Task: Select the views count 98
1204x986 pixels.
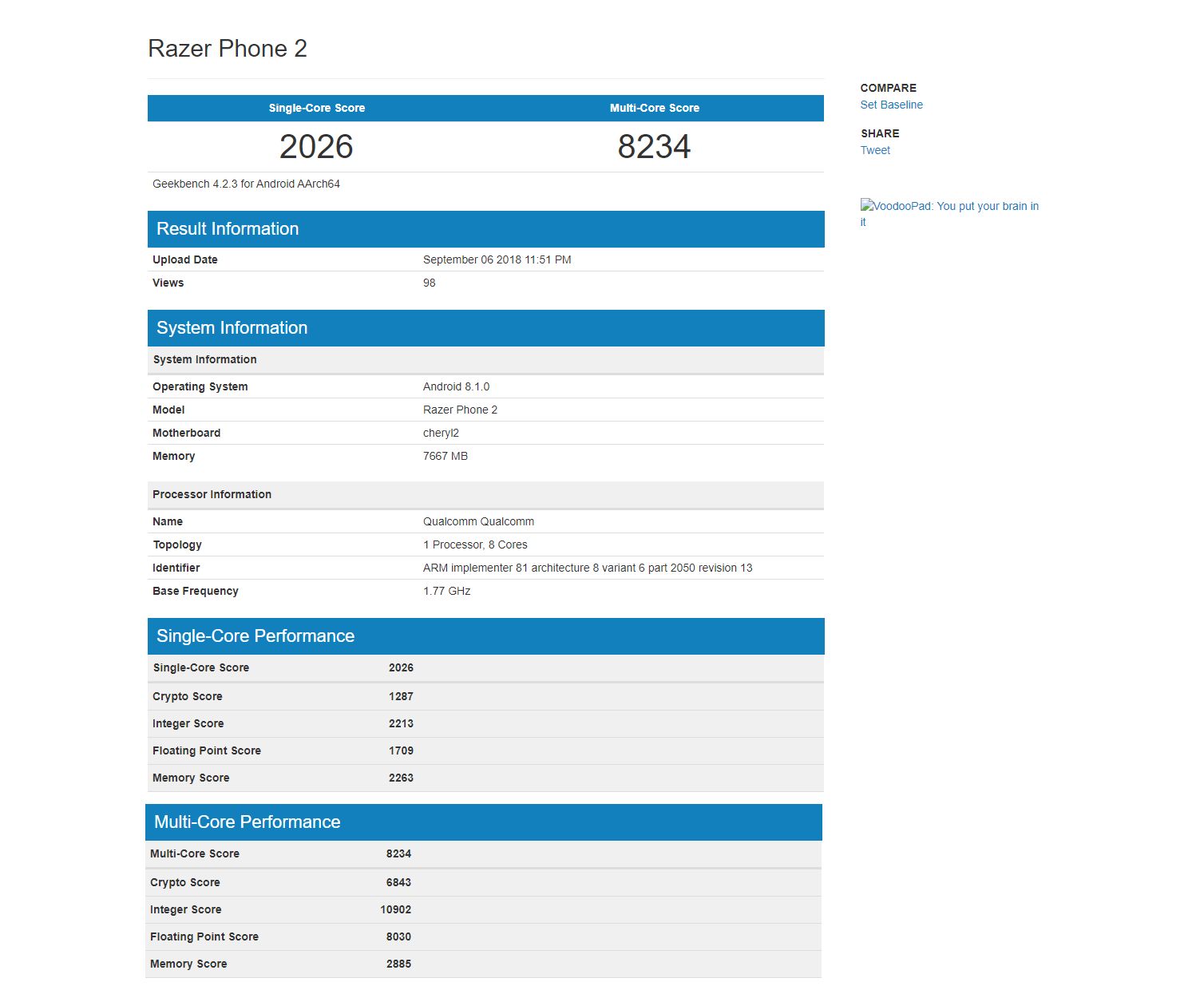Action: point(430,283)
